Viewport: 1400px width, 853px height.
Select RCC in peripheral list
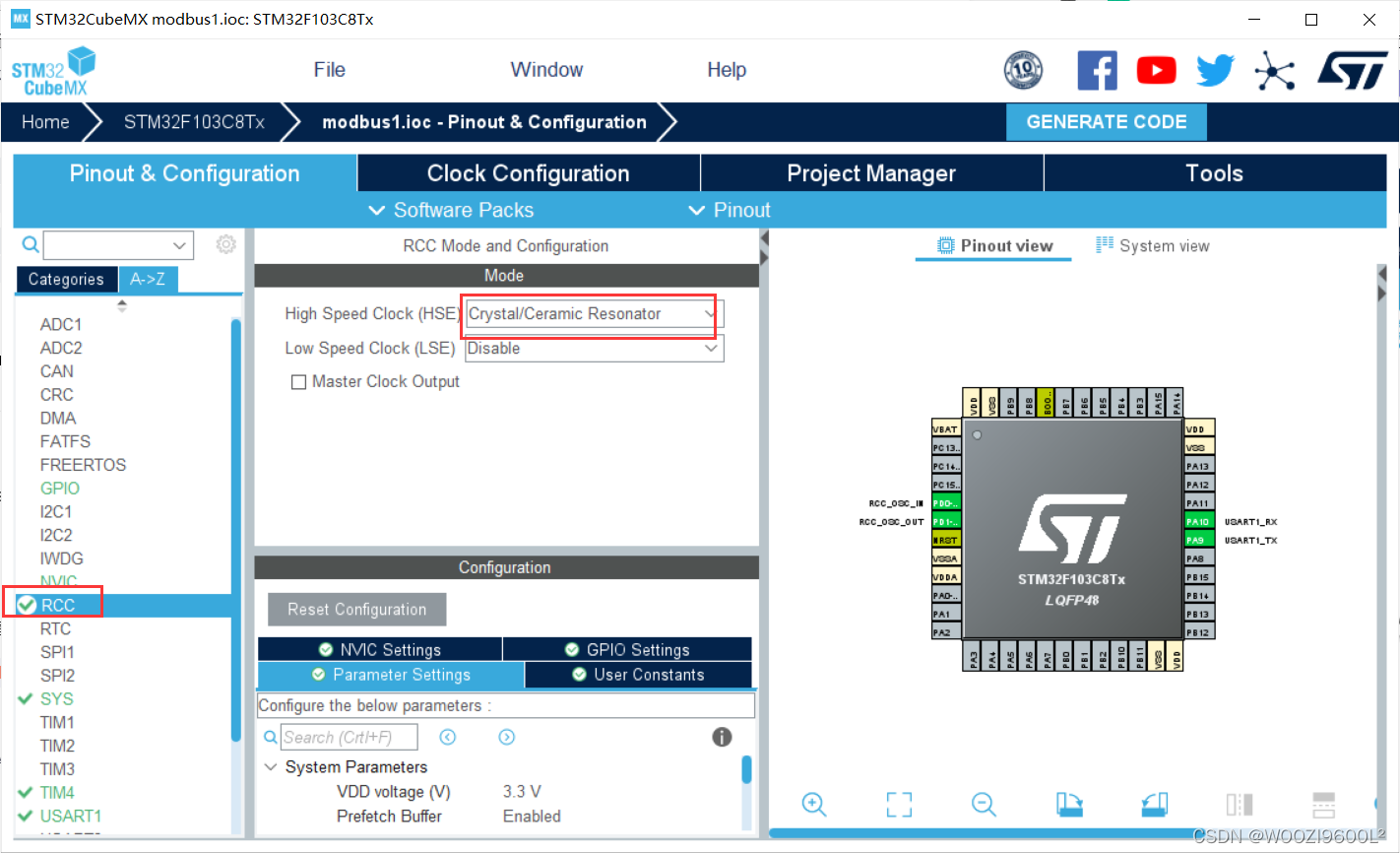coord(123,605)
